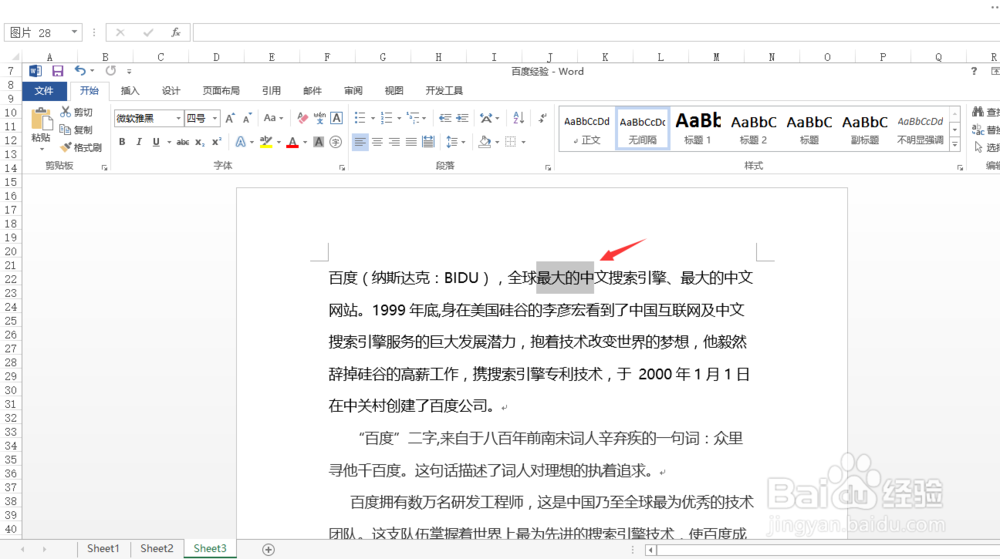Open bullet list dropdown arrow

(373, 118)
